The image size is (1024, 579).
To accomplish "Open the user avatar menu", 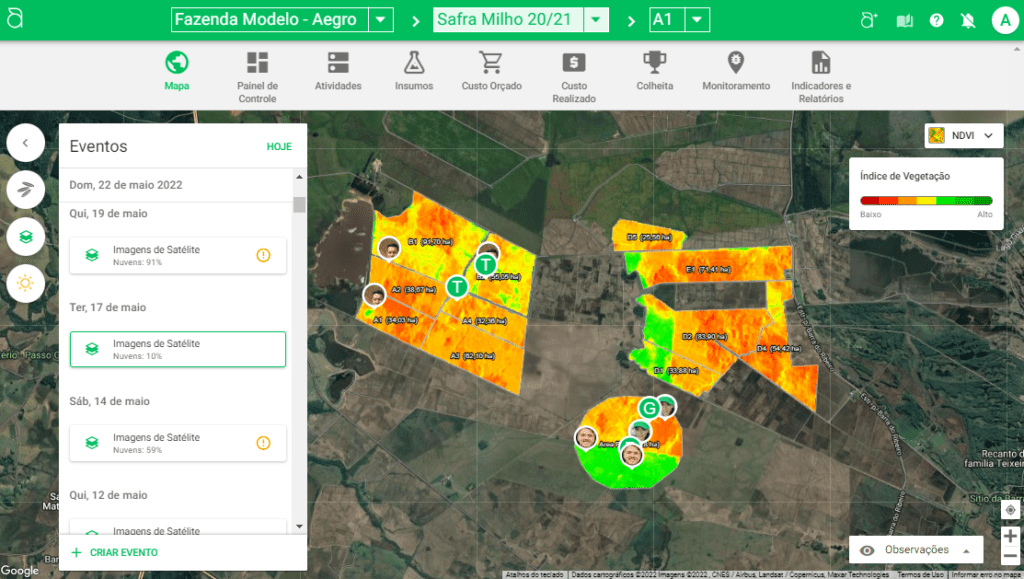I will click(1004, 20).
